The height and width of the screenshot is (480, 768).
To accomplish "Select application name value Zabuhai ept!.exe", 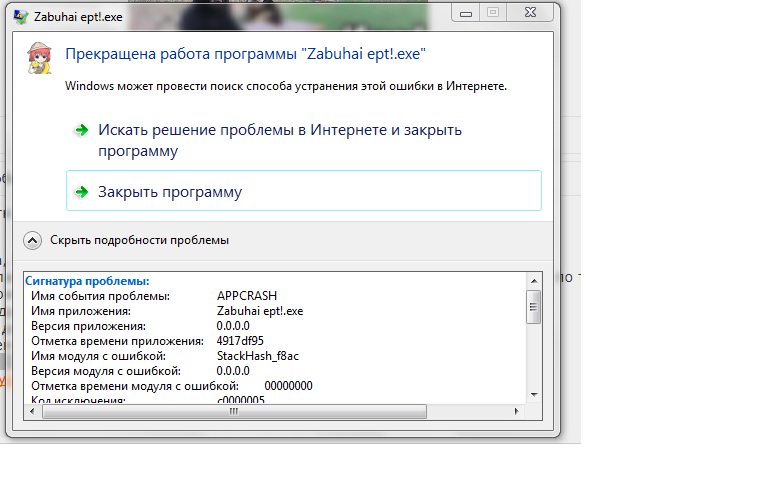I will coord(260,311).
